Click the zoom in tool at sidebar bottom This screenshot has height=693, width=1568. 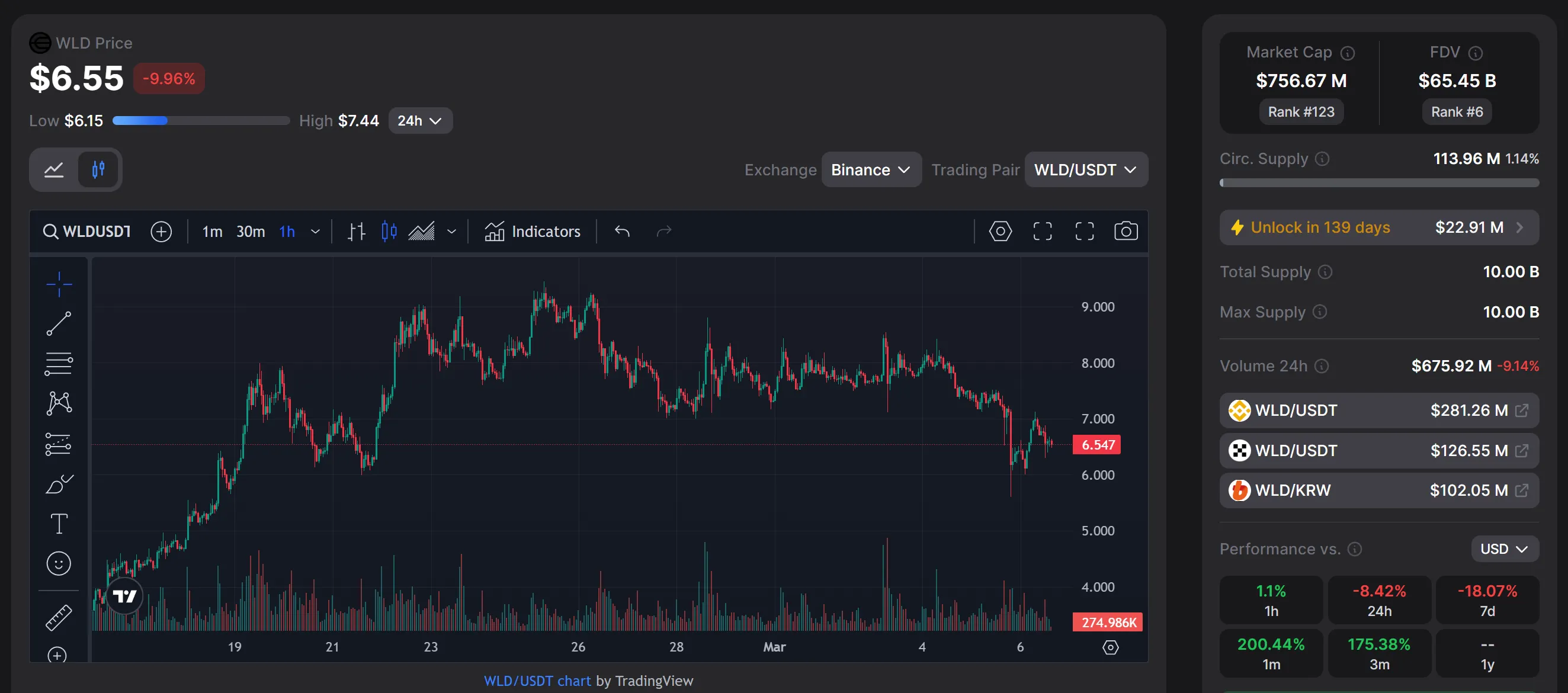[x=57, y=654]
